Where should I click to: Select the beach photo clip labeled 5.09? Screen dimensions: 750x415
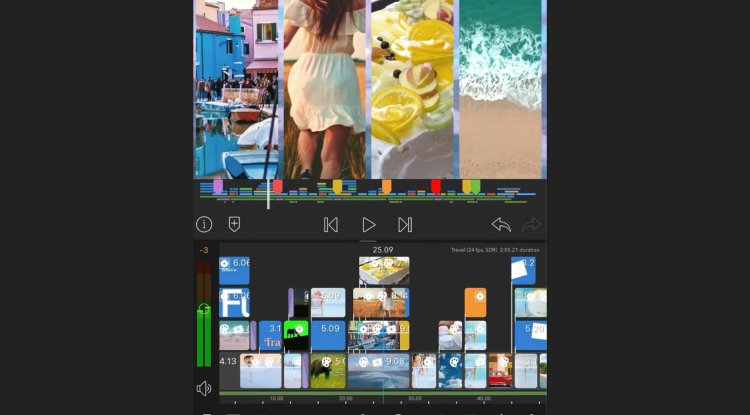pyautogui.click(x=328, y=303)
